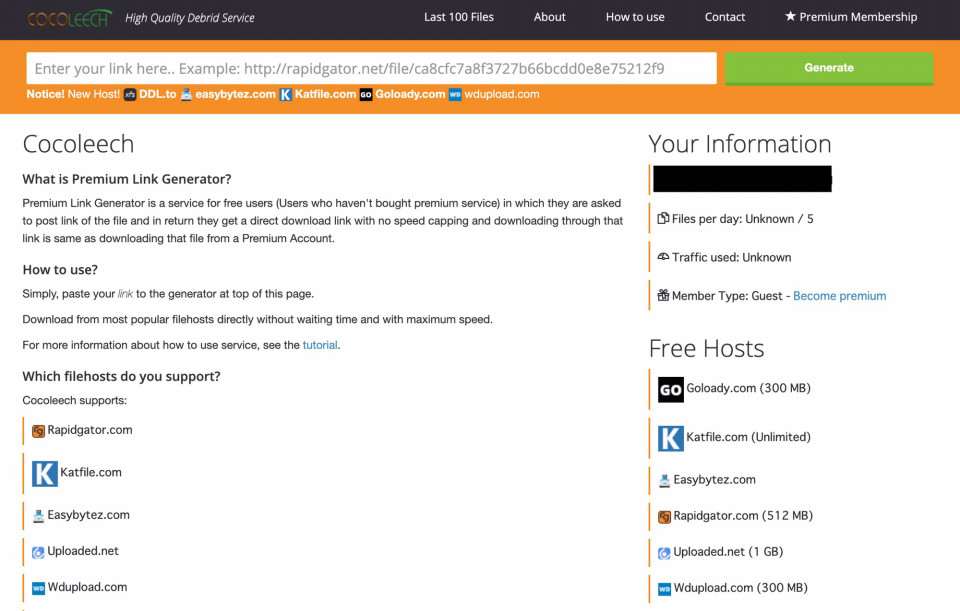Click the Your Information heading

740,144
